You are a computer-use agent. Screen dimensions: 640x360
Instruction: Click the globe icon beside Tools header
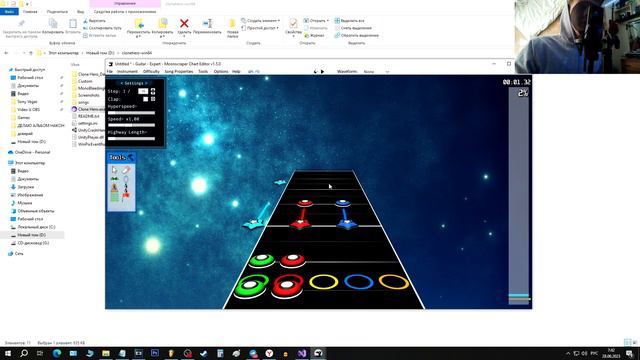pyautogui.click(x=131, y=157)
